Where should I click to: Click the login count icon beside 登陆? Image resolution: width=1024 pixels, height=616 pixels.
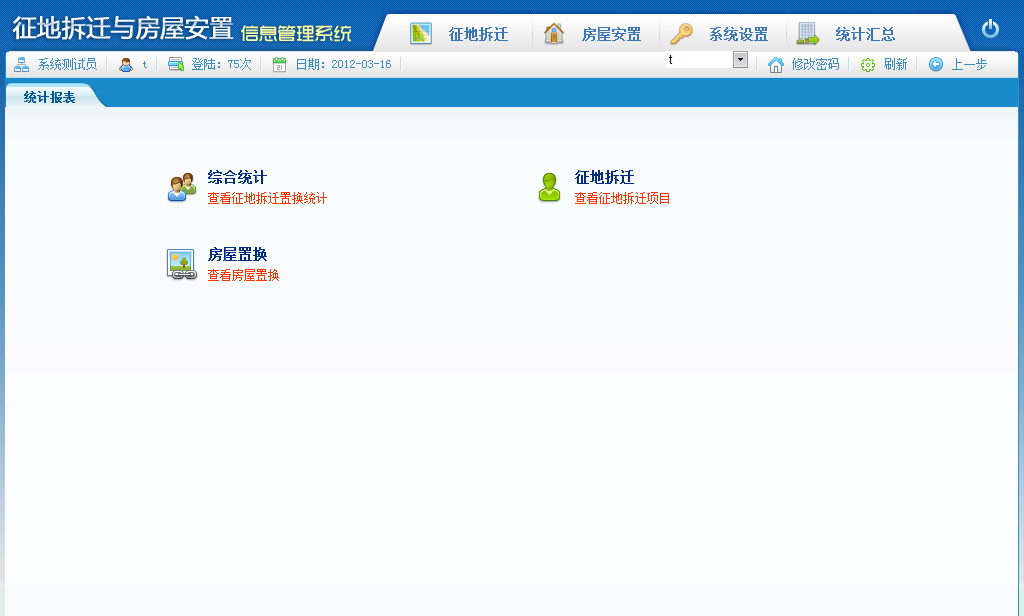tap(176, 64)
